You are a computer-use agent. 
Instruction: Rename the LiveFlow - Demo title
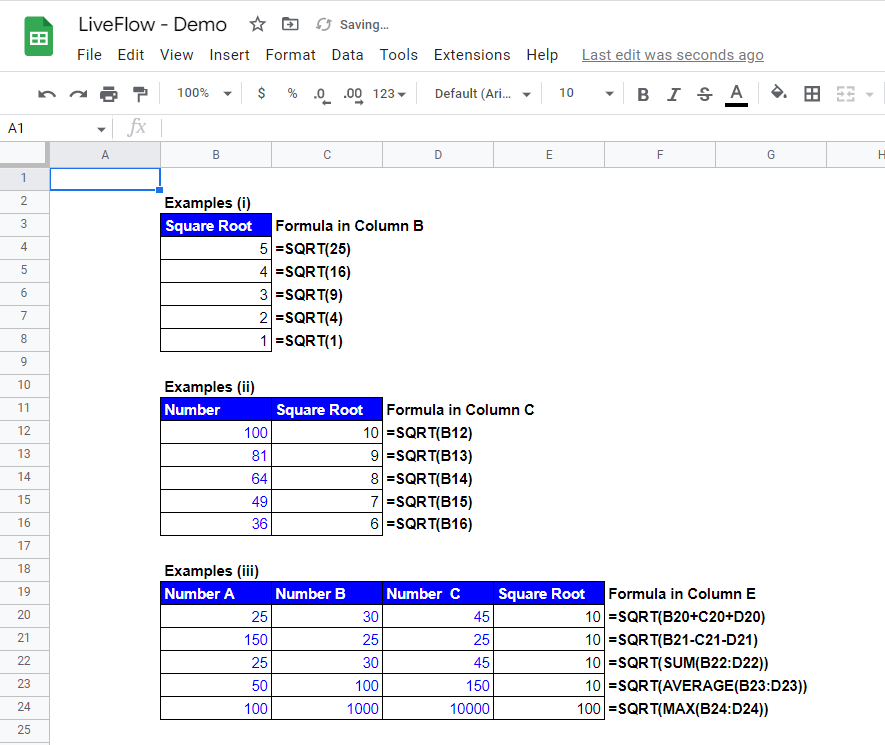[x=152, y=24]
